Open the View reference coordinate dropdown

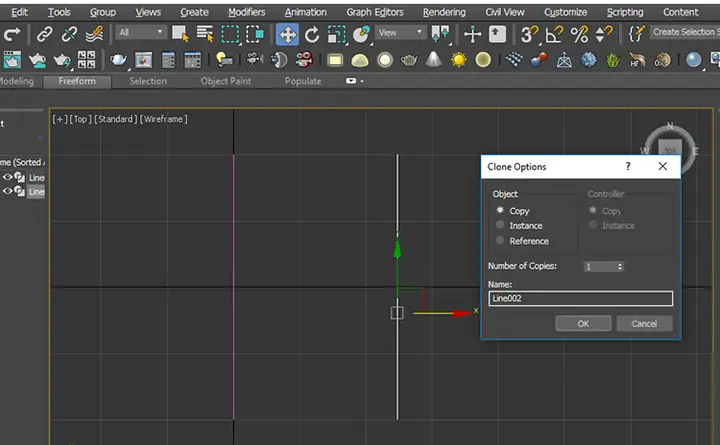tap(400, 33)
